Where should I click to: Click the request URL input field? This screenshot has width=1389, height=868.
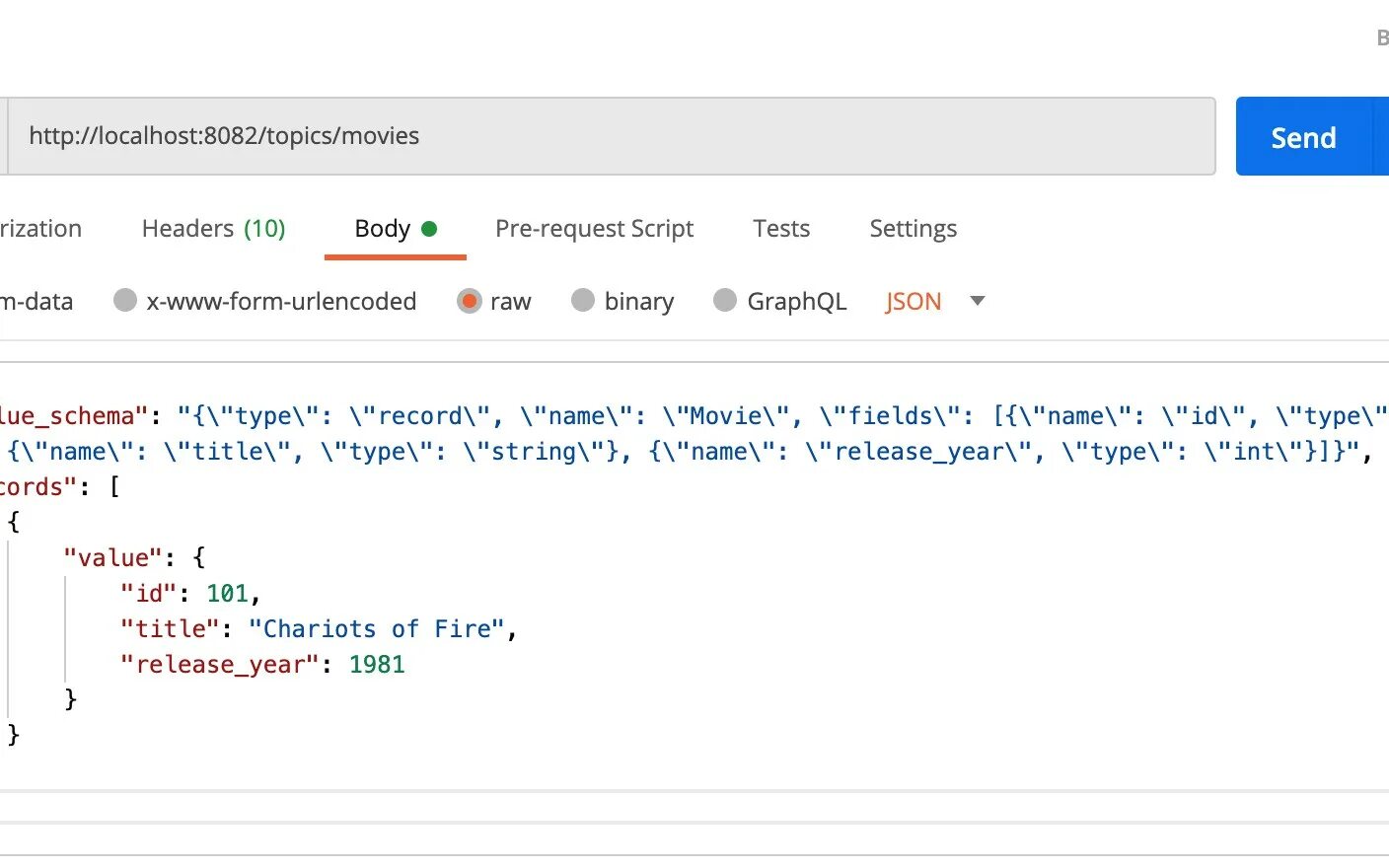612,136
